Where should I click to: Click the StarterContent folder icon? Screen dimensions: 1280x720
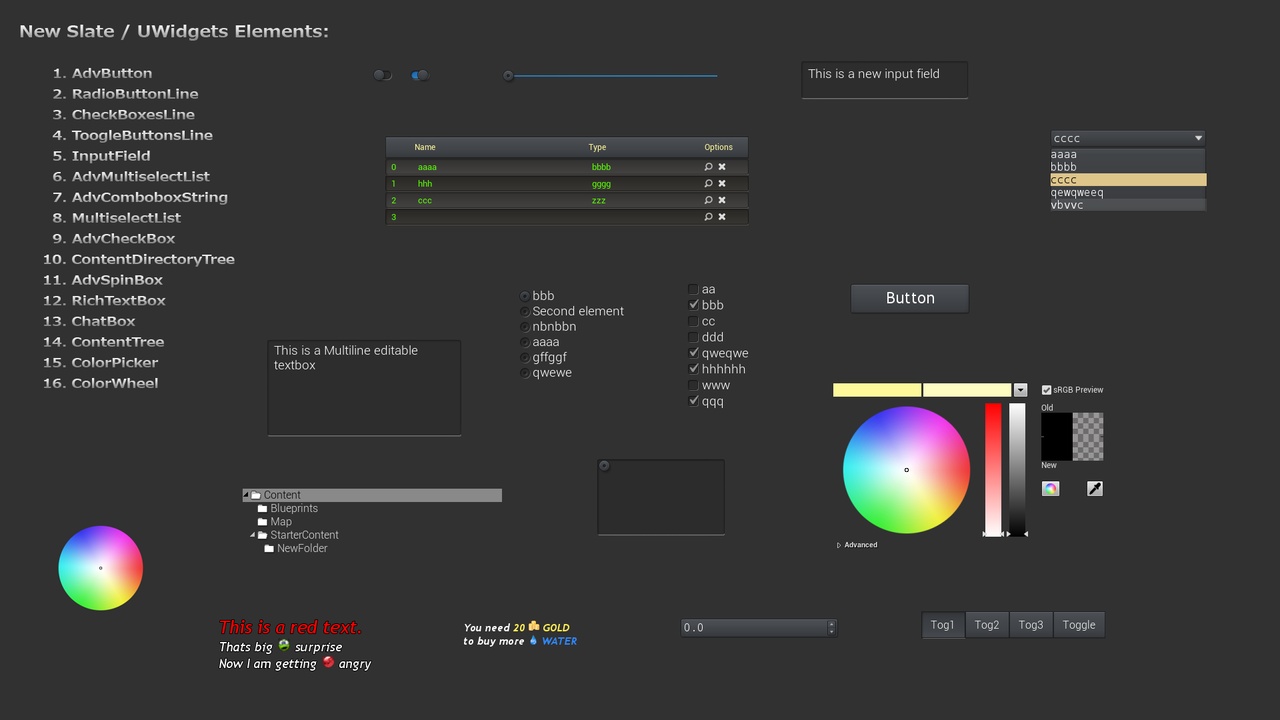pos(263,535)
